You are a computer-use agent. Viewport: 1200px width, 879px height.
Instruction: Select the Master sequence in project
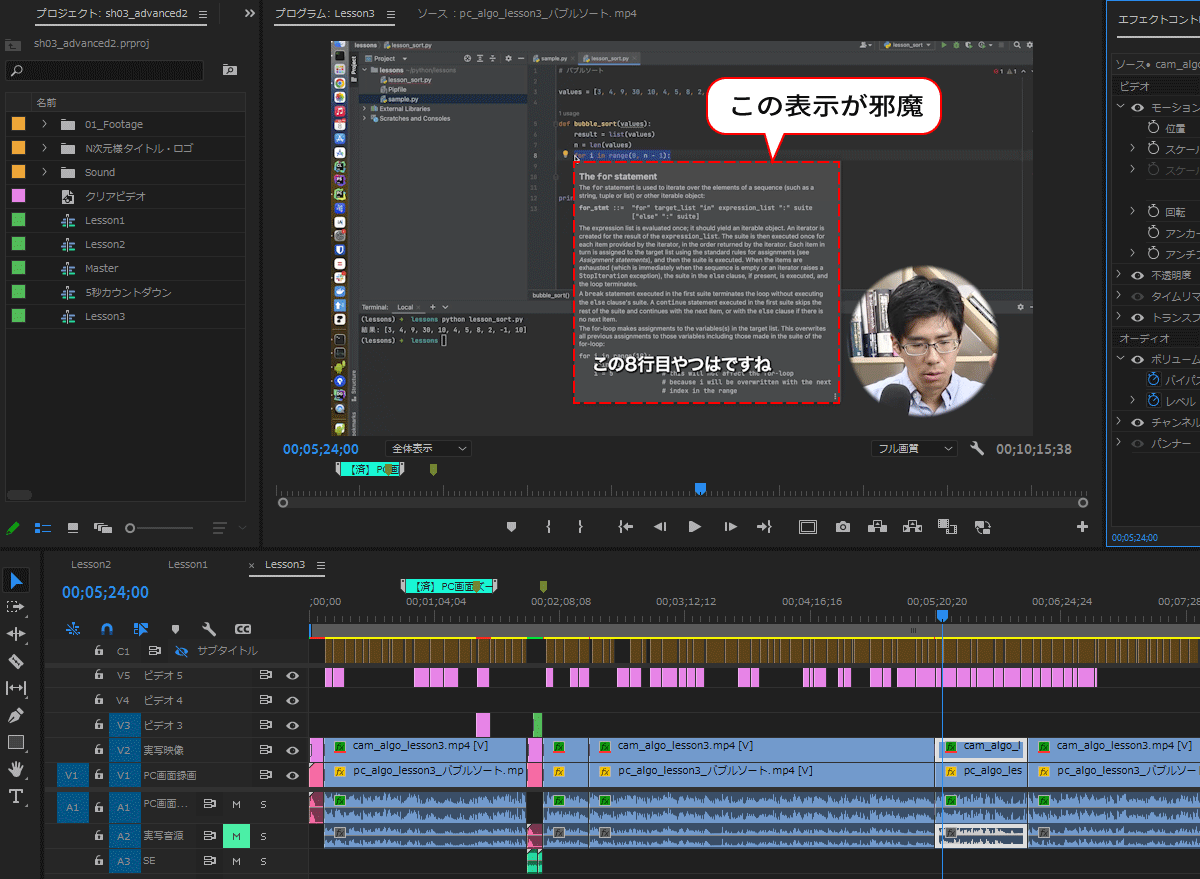101,268
